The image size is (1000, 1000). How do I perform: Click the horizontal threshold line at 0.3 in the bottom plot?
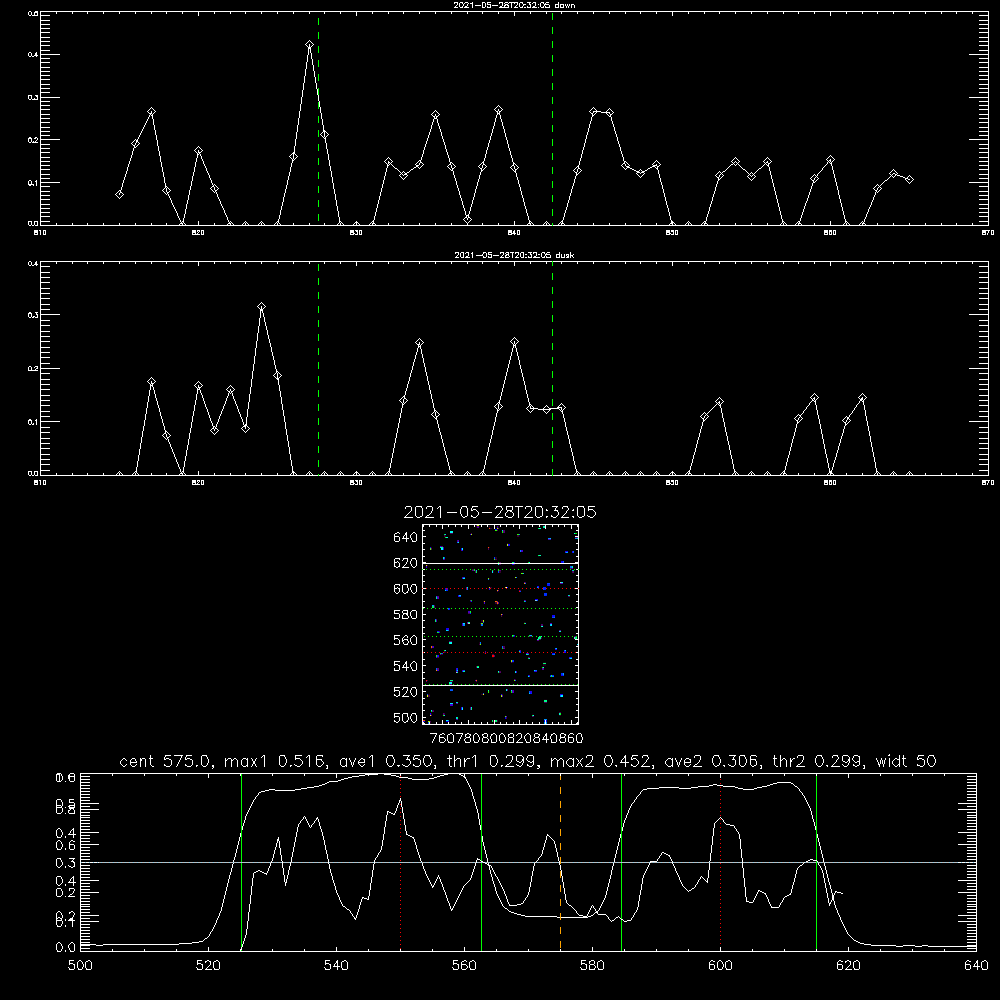(x=528, y=862)
